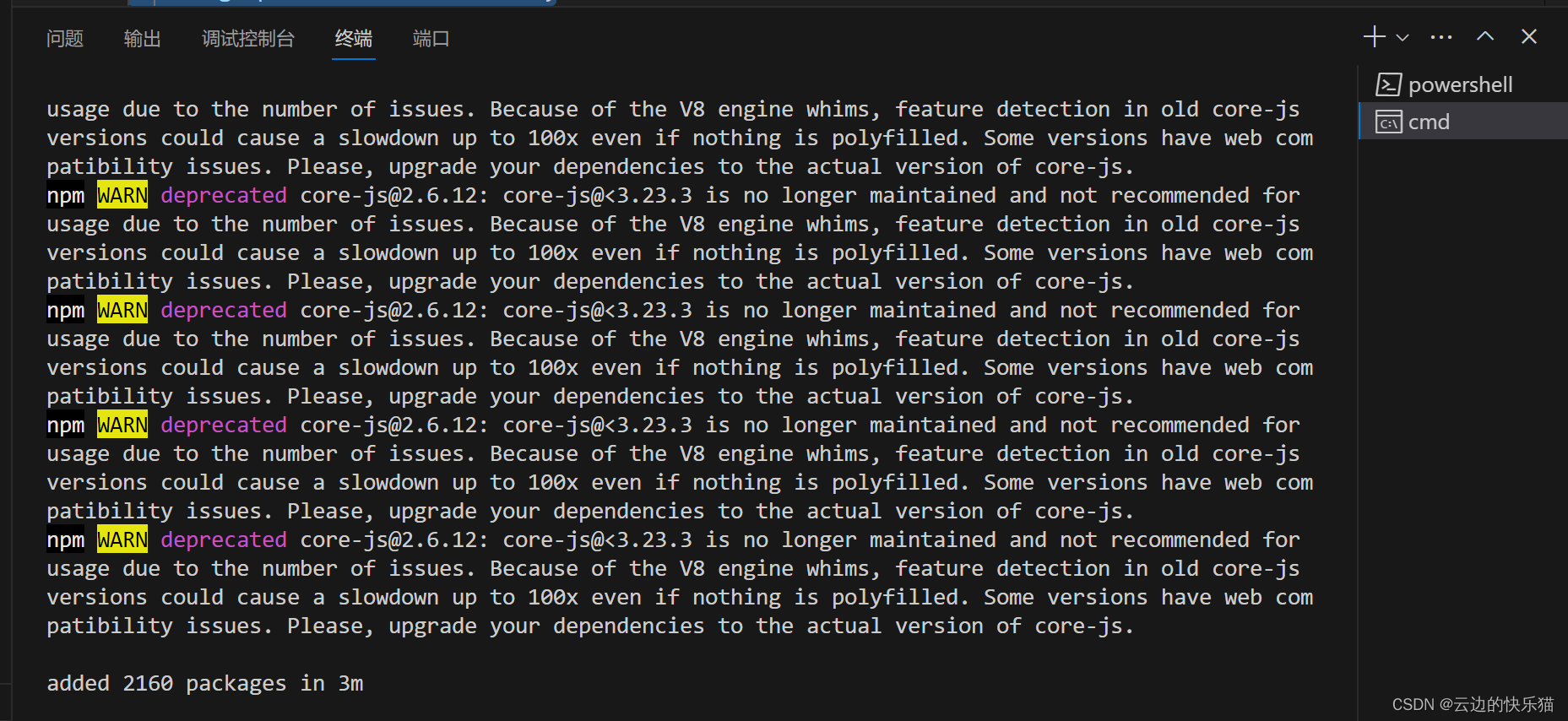Click the second yellow WARN badge
The width and height of the screenshot is (1568, 721).
[x=122, y=310]
